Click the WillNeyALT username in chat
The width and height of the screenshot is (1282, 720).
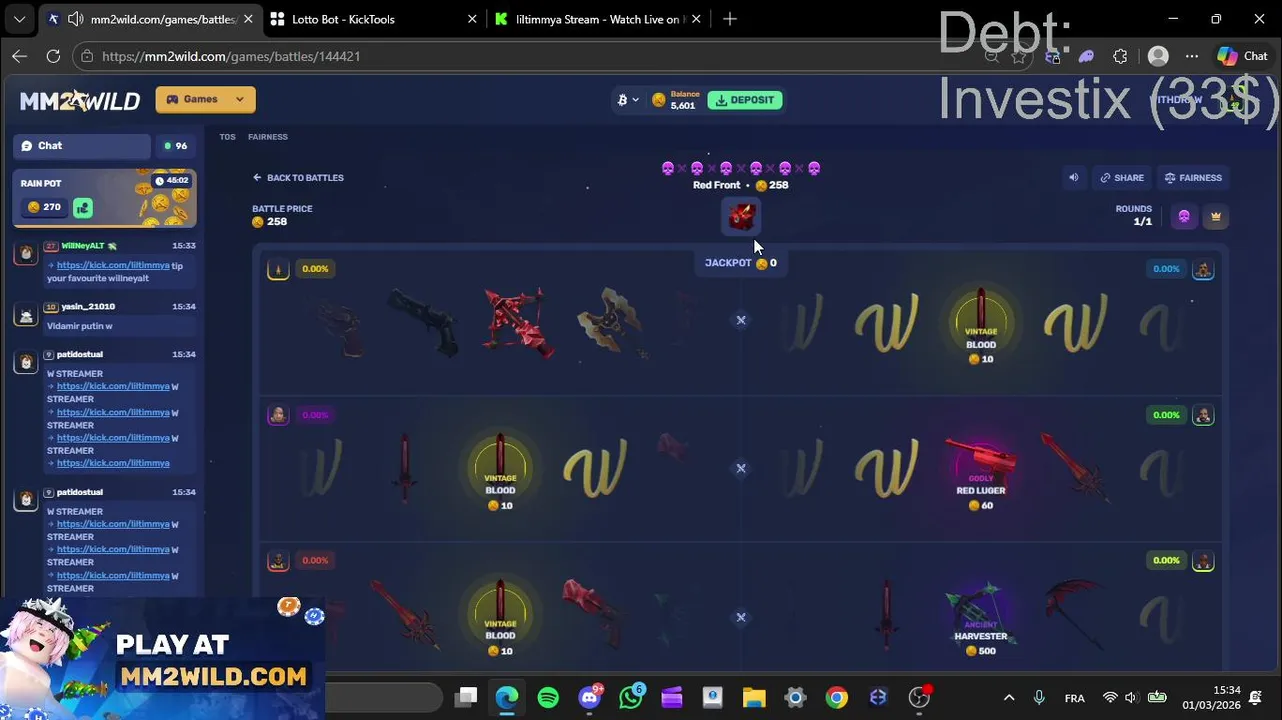coord(83,246)
